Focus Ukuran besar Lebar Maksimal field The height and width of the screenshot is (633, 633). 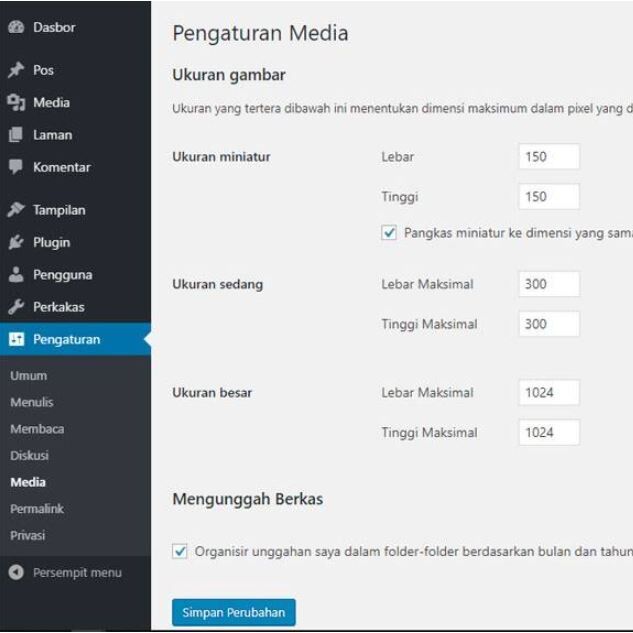549,392
